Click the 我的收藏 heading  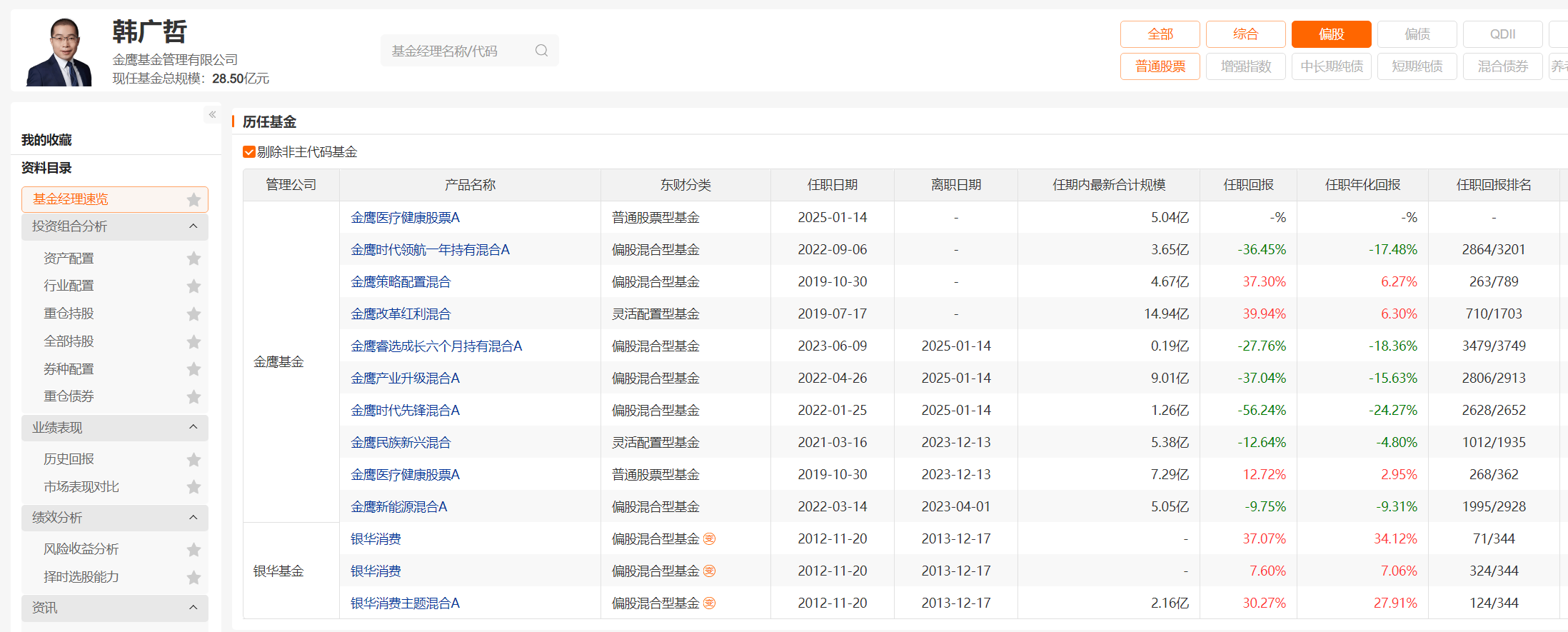(46, 140)
